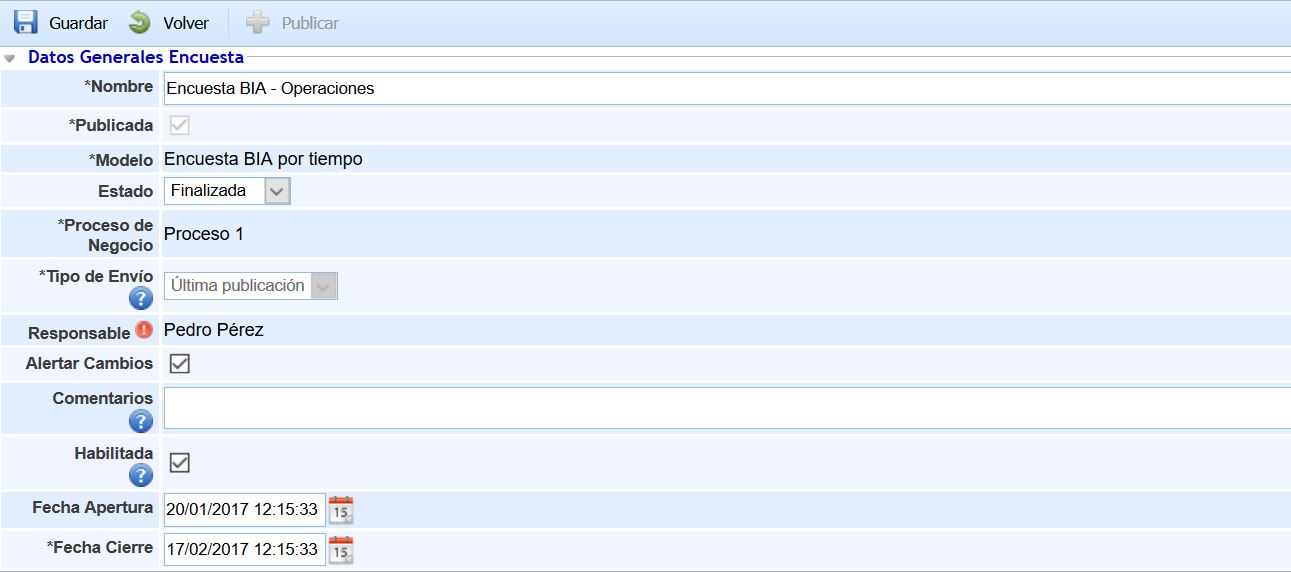The image size is (1291, 572).
Task: Open the Fecha Apertura calendar picker
Action: click(x=341, y=510)
